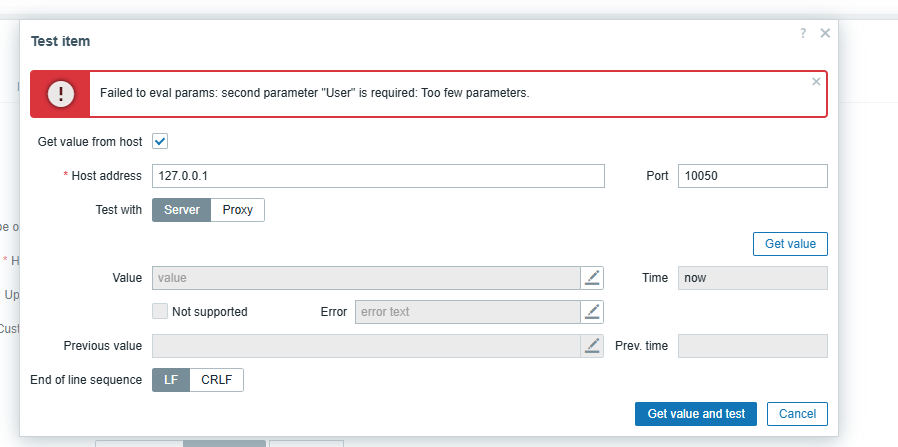Choose LF end of line sequence
898x447 pixels.
pyautogui.click(x=171, y=380)
